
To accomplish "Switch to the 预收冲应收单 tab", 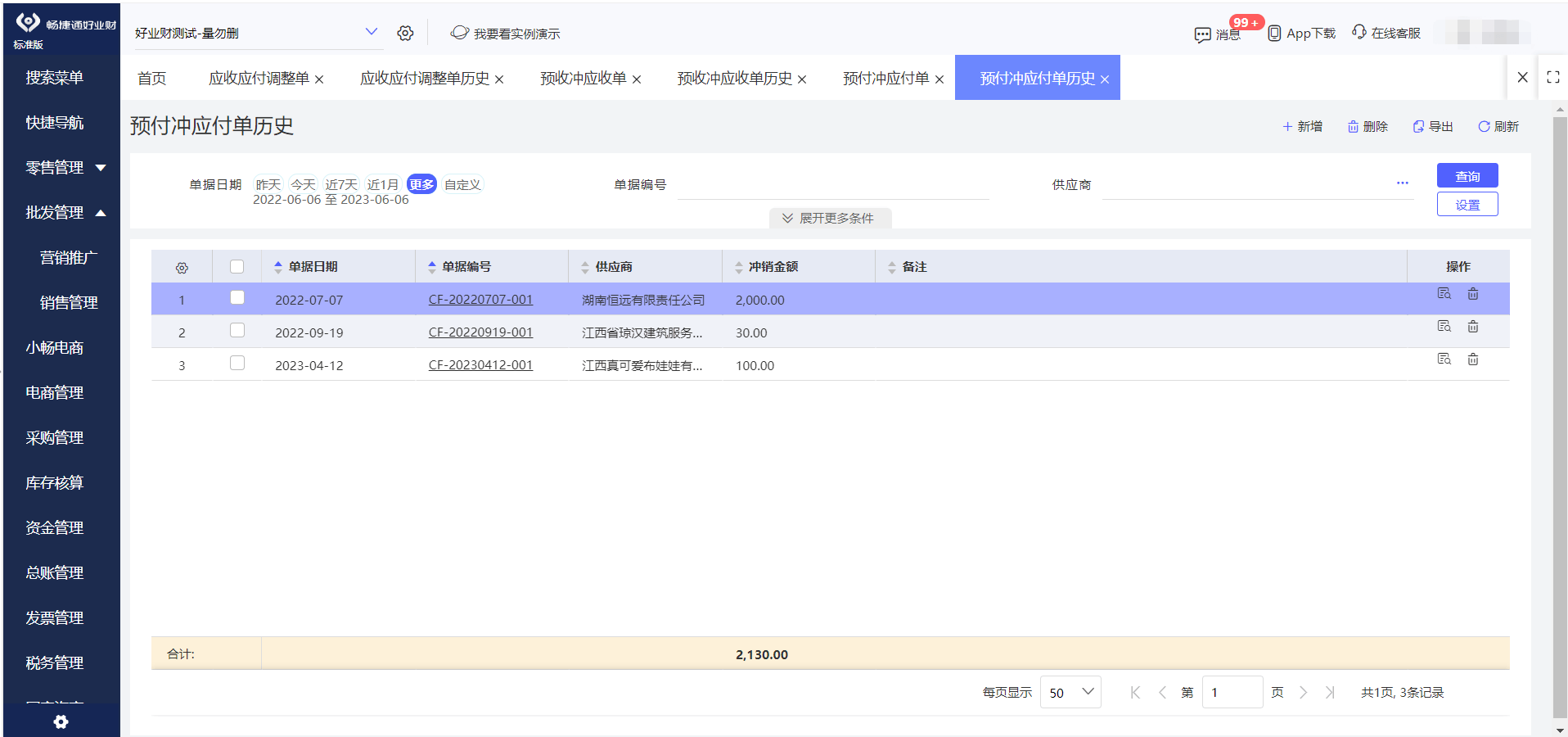I will 583,78.
